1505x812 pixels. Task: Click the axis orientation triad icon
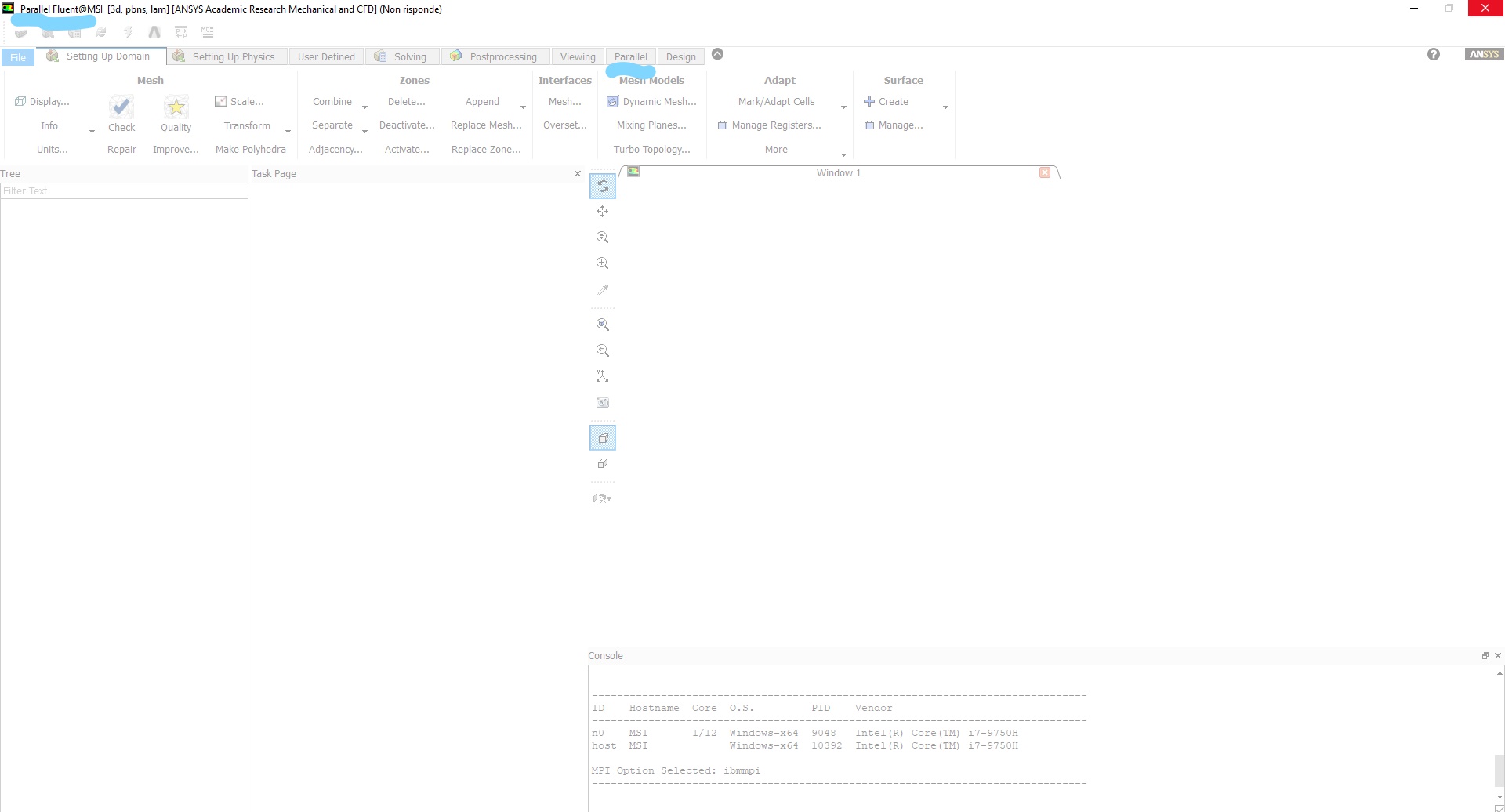tap(603, 377)
